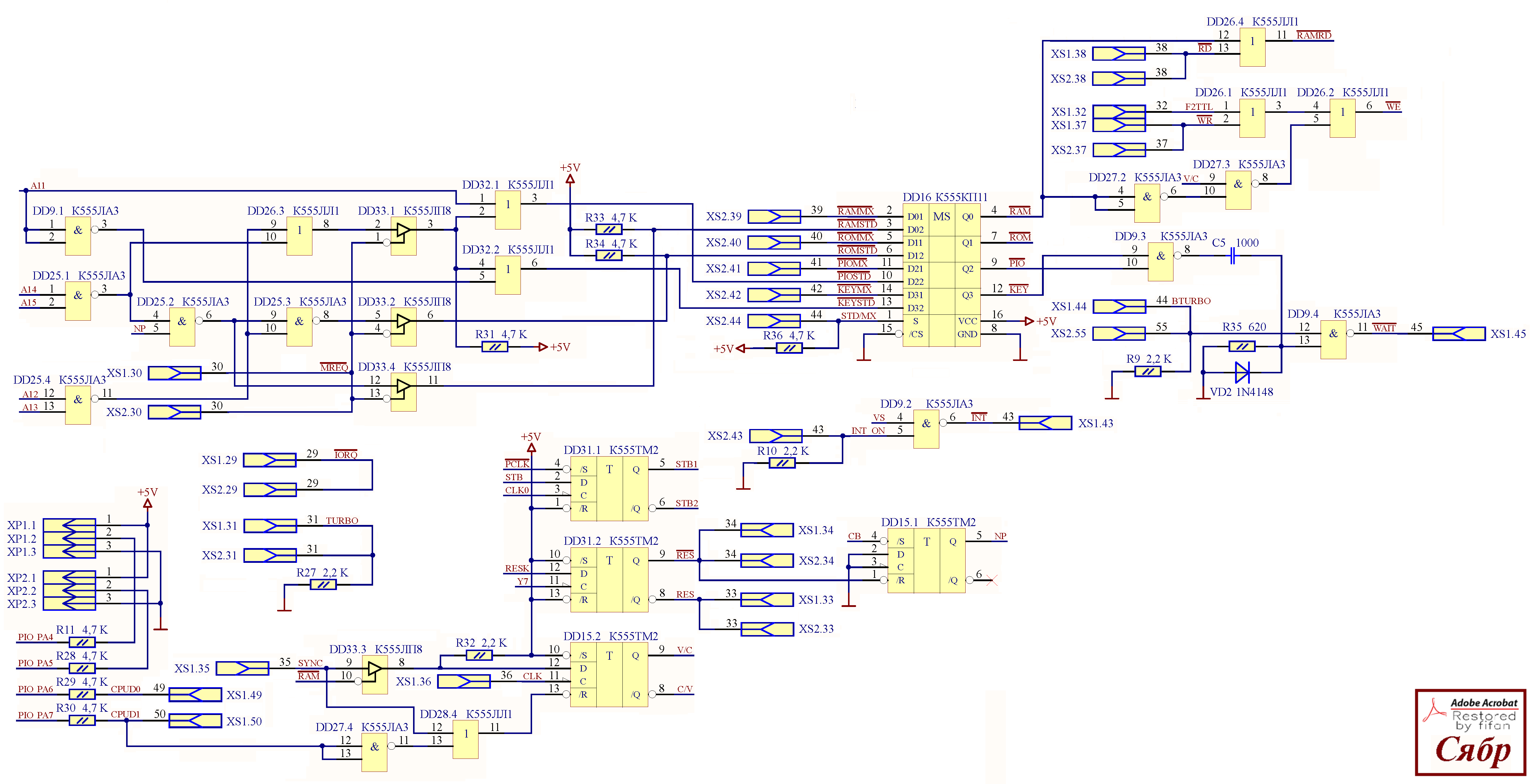Select the DD15.1 K555TM2 flip-flop
The height and width of the screenshot is (784, 1535).
tap(926, 560)
